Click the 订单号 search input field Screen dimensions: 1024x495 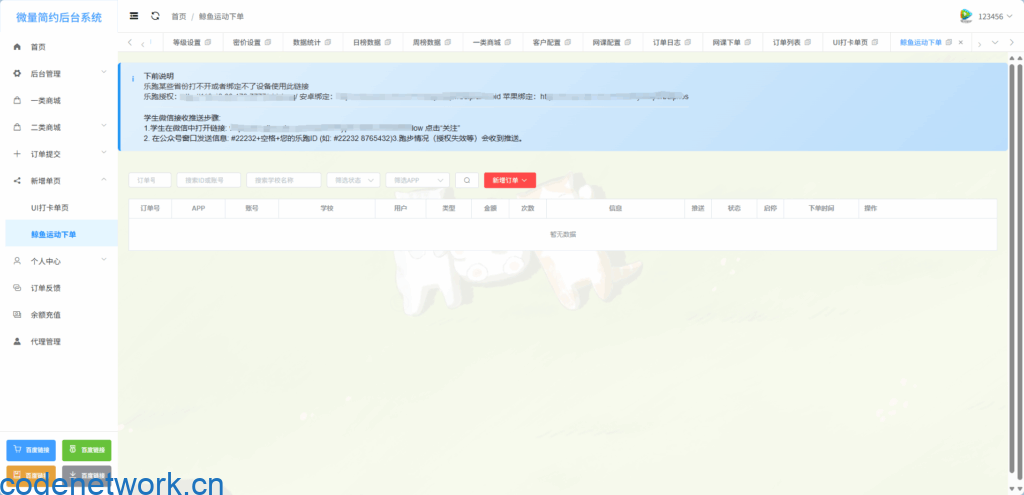149,180
